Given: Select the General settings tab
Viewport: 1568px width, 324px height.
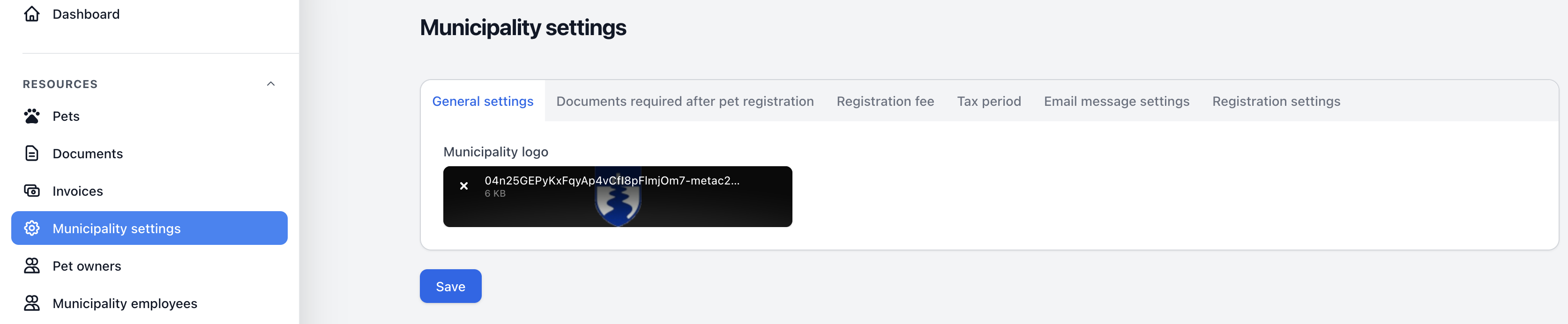Looking at the screenshot, I should coord(483,102).
